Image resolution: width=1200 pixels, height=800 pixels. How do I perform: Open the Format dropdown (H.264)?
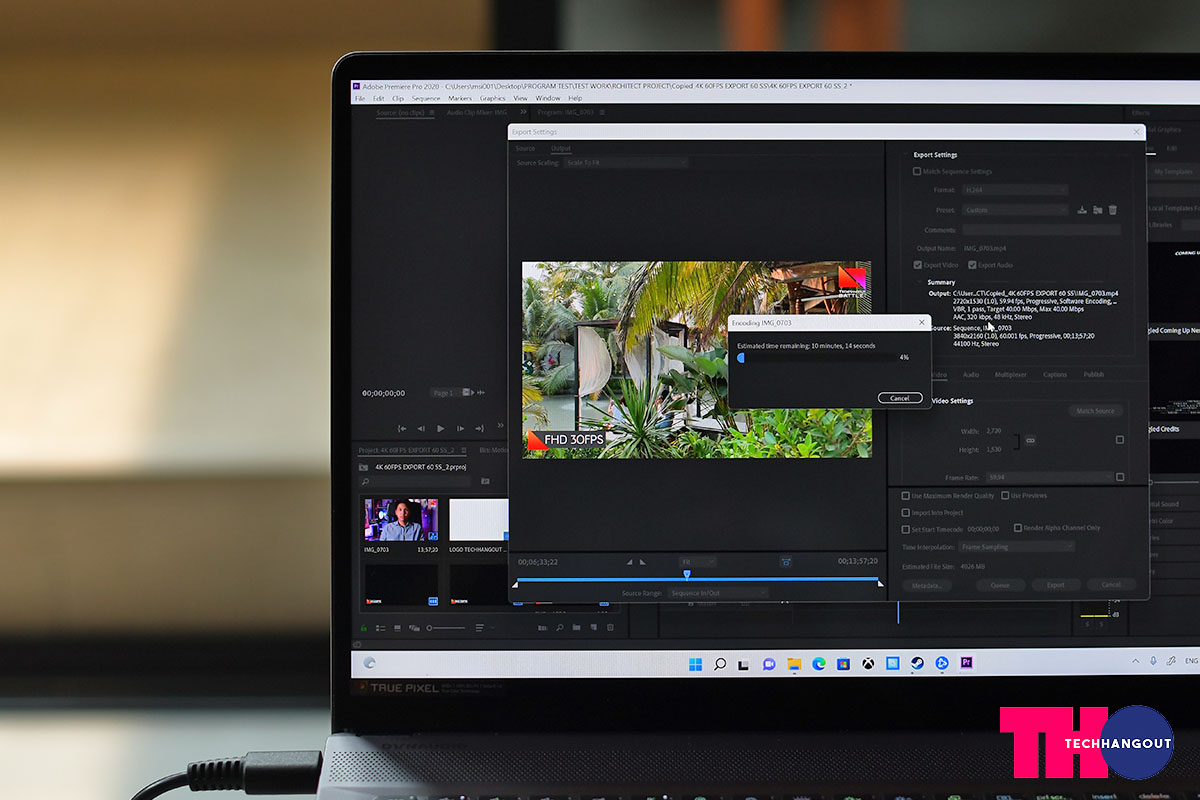(x=1014, y=190)
